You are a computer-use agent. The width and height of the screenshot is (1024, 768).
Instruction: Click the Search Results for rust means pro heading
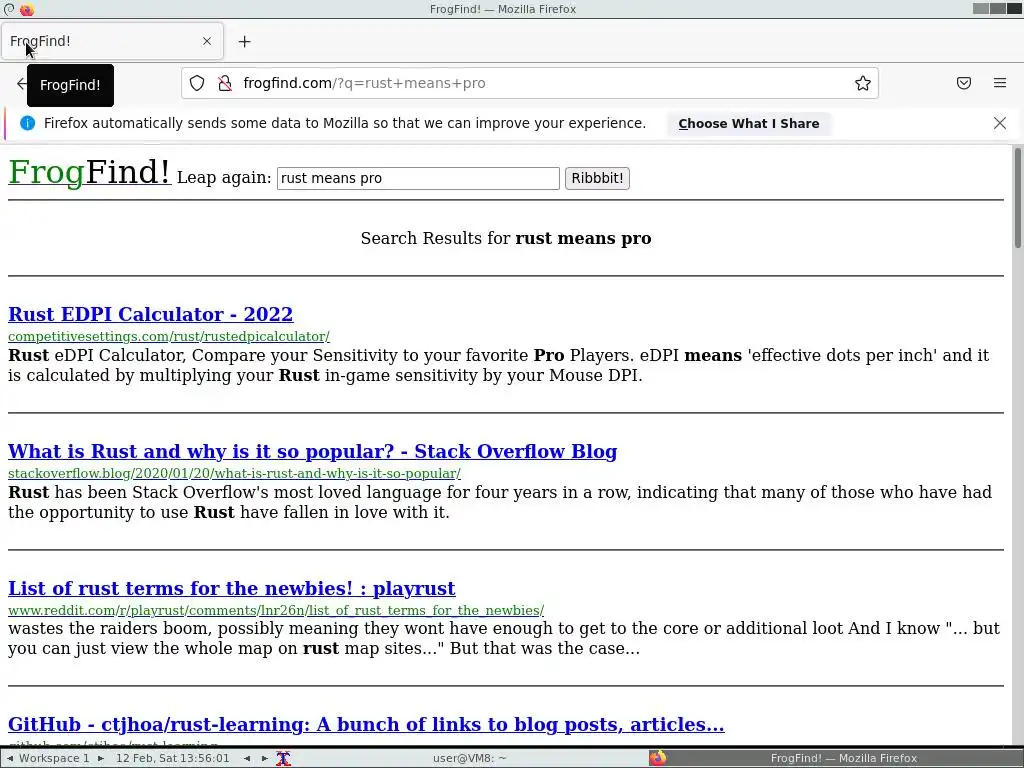[506, 238]
